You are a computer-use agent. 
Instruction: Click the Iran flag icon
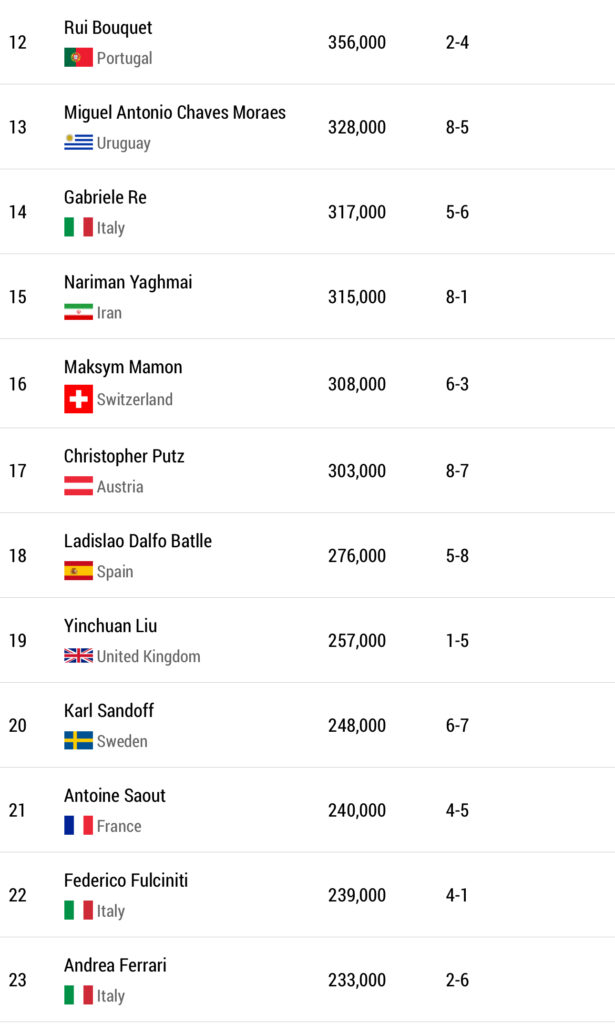[78, 313]
